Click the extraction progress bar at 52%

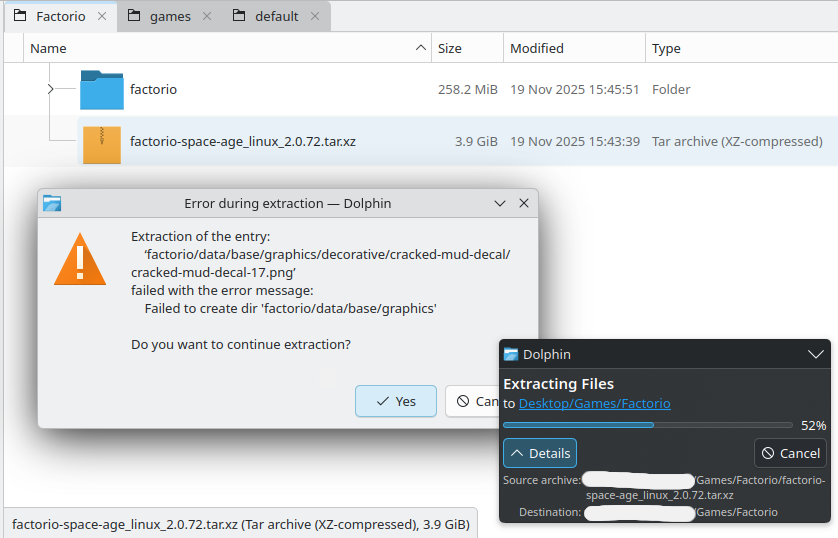pos(648,425)
